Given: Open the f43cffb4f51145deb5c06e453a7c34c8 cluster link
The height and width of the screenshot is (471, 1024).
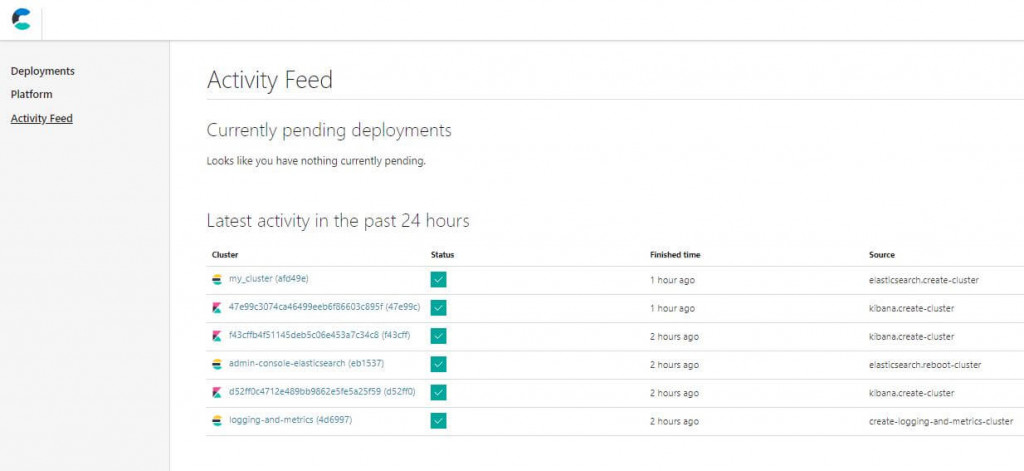Looking at the screenshot, I should [319, 336].
